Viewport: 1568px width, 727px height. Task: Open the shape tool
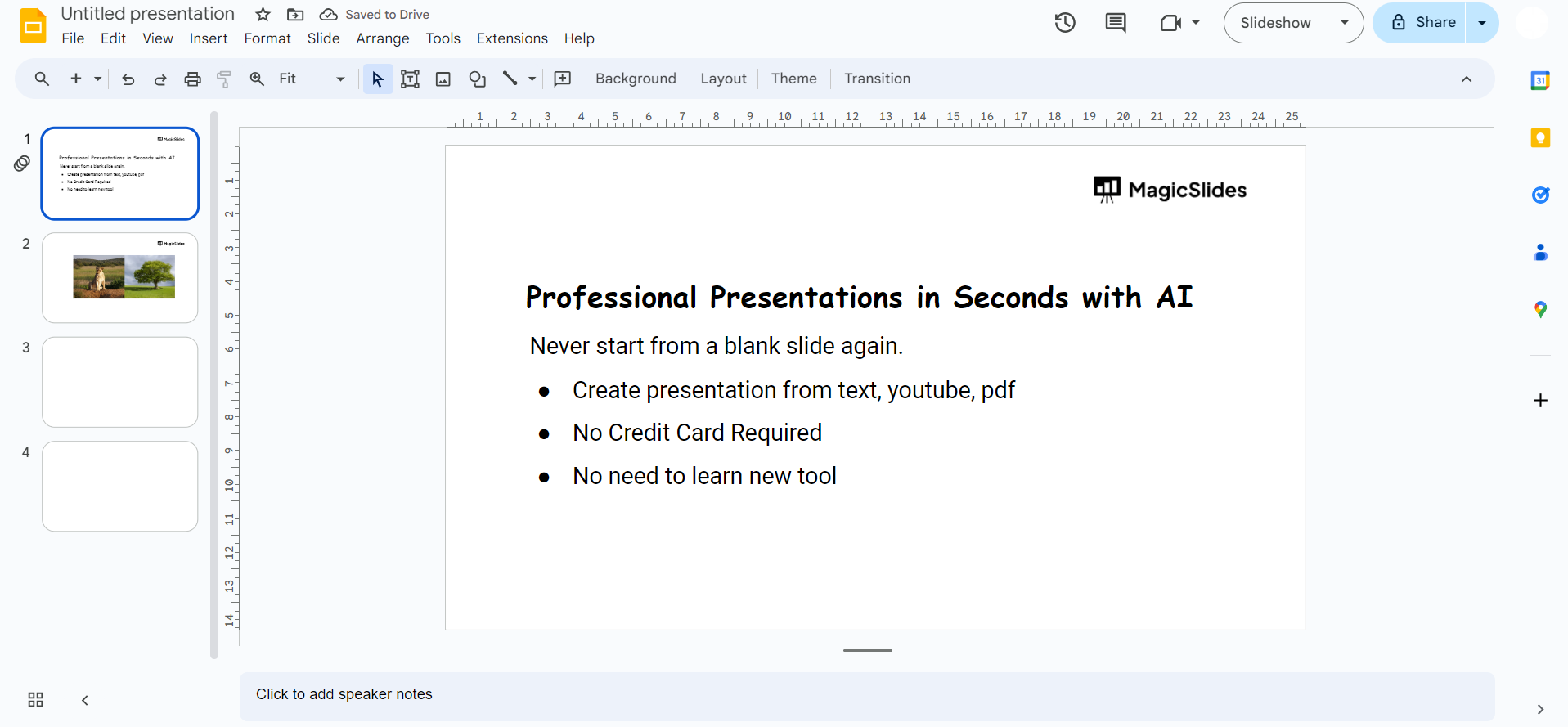click(477, 79)
